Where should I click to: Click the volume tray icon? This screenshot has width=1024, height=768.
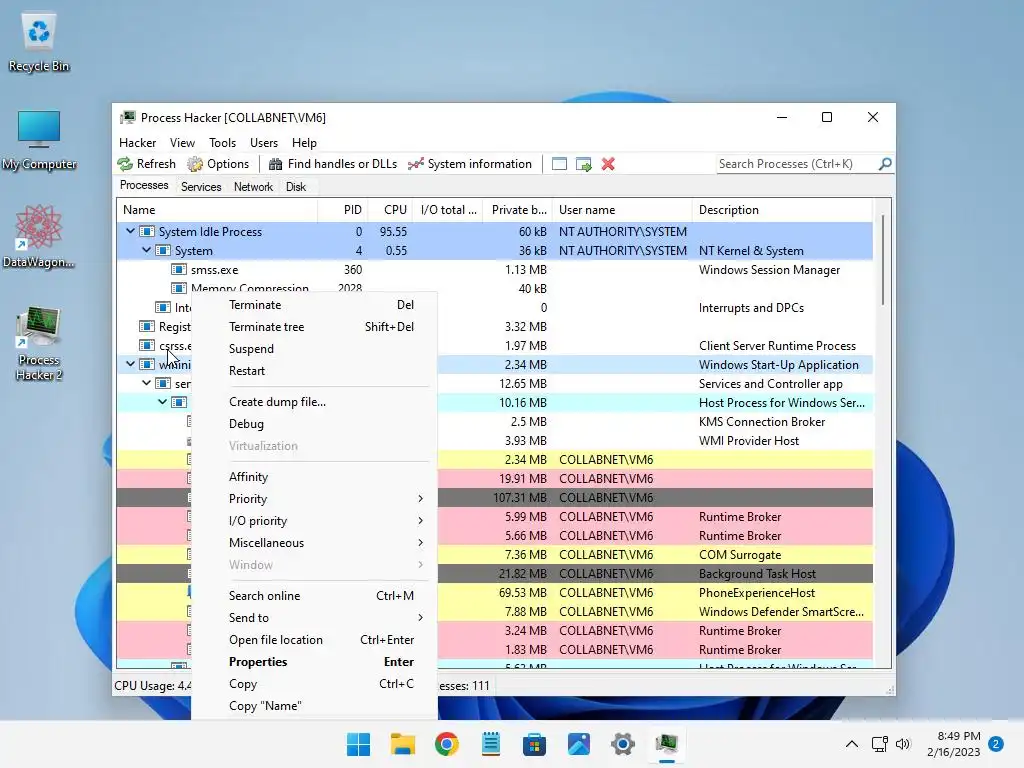(903, 744)
